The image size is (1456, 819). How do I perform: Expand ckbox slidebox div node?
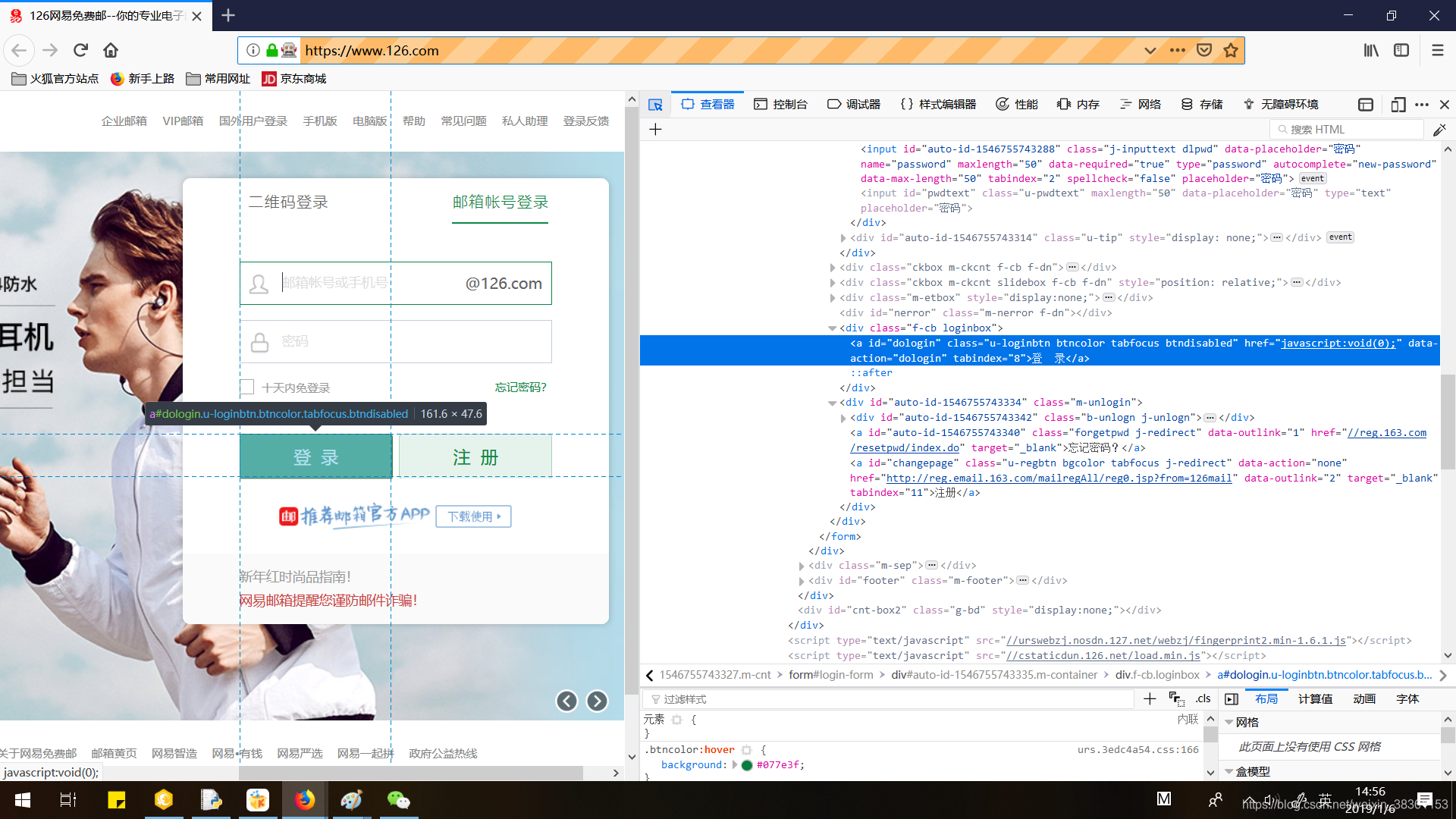(x=832, y=283)
